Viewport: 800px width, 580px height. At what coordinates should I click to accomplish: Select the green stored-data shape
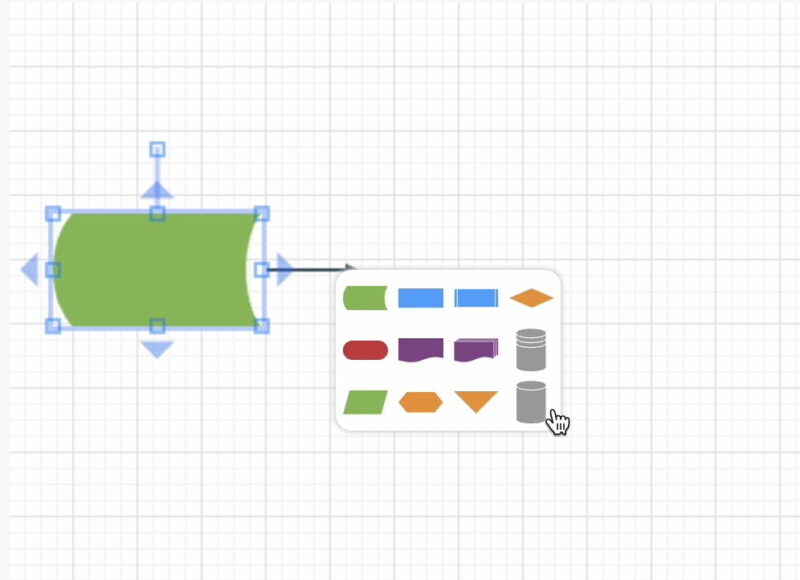tap(364, 296)
